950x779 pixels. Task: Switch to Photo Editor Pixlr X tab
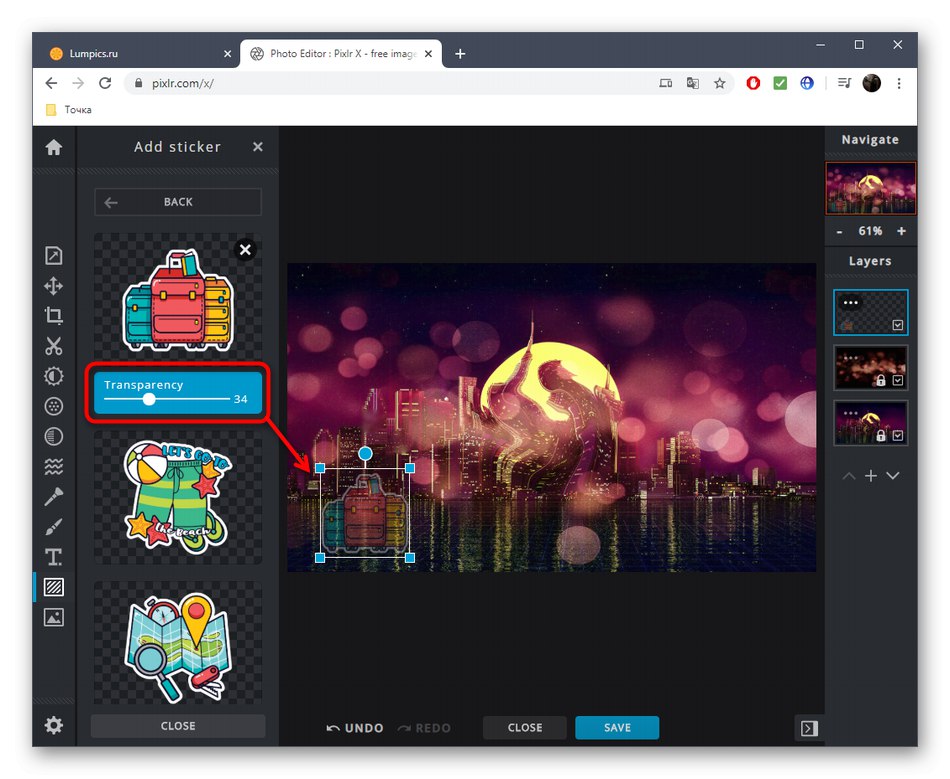pos(341,53)
